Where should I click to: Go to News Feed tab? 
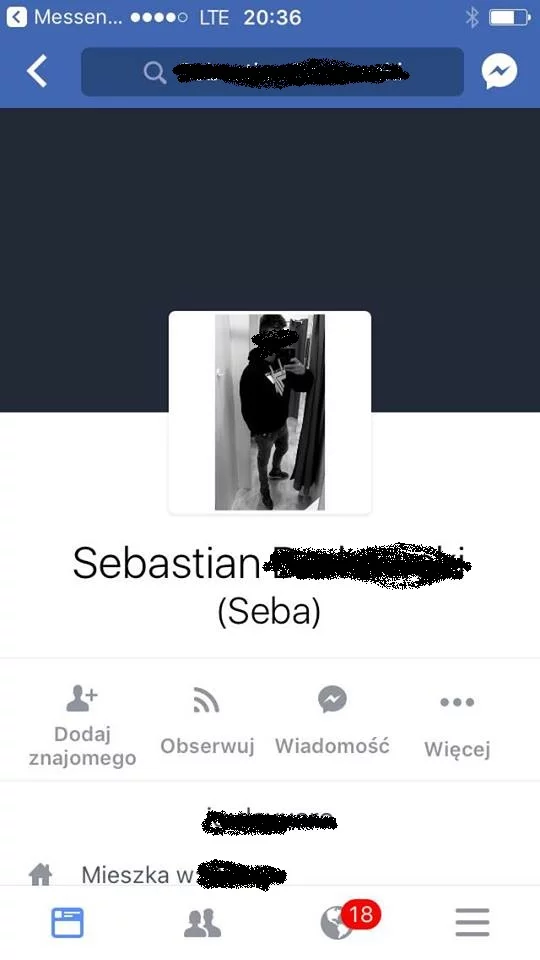[67, 923]
